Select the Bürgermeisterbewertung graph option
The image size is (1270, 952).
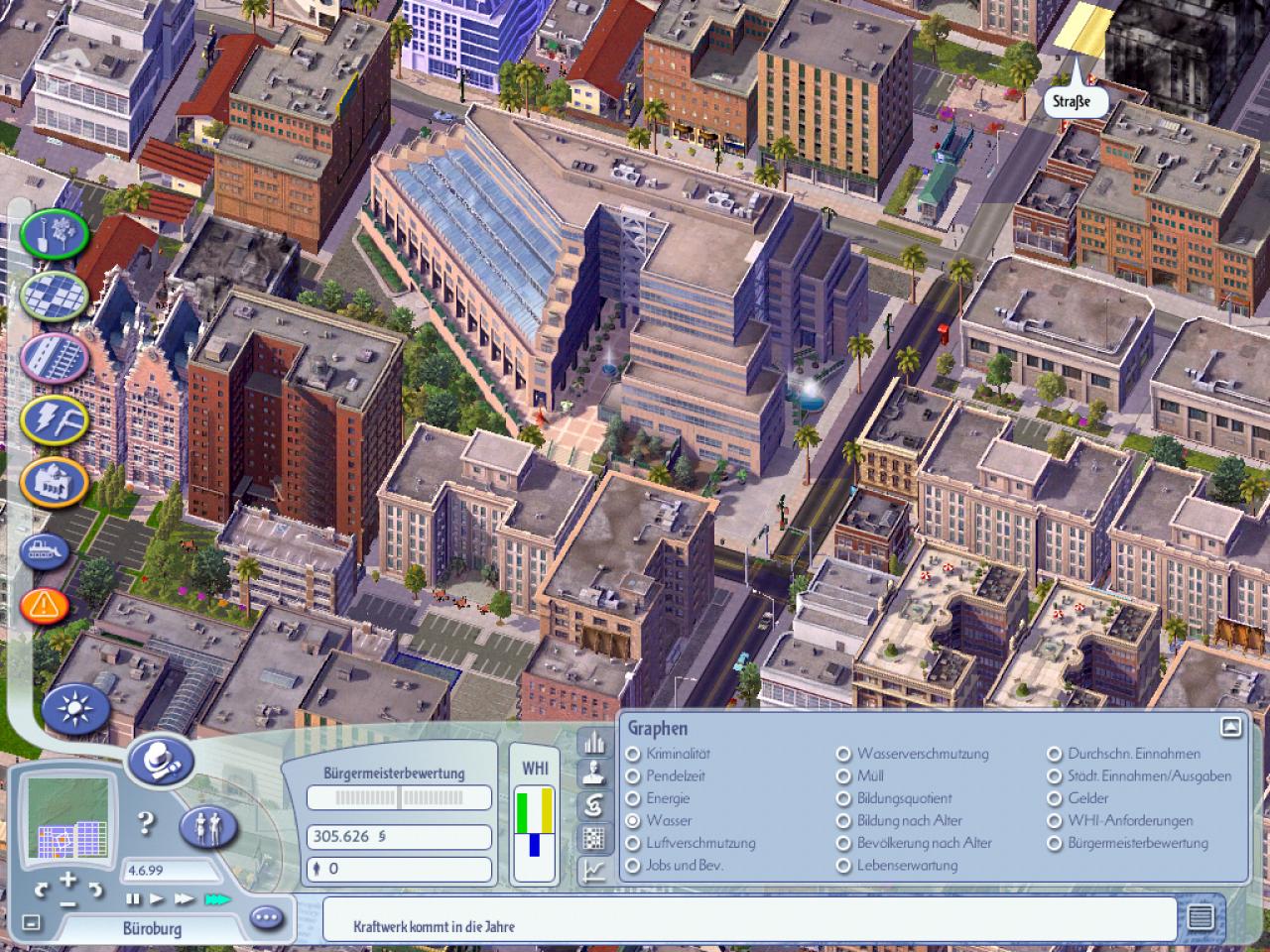coord(1128,843)
